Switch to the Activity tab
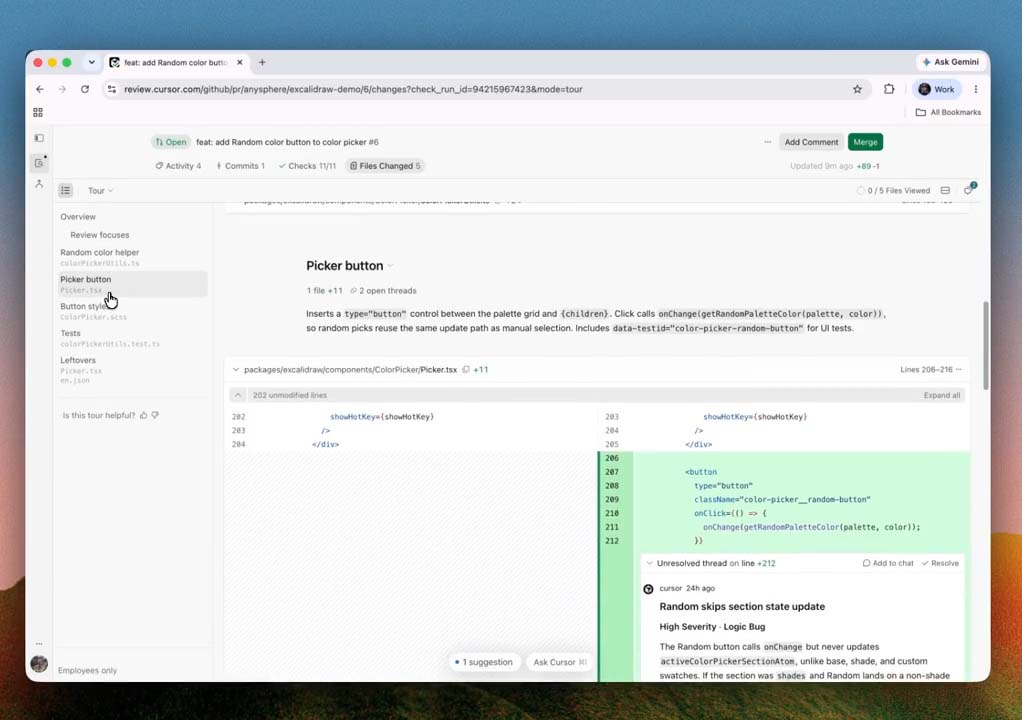This screenshot has width=1022, height=720. (178, 166)
